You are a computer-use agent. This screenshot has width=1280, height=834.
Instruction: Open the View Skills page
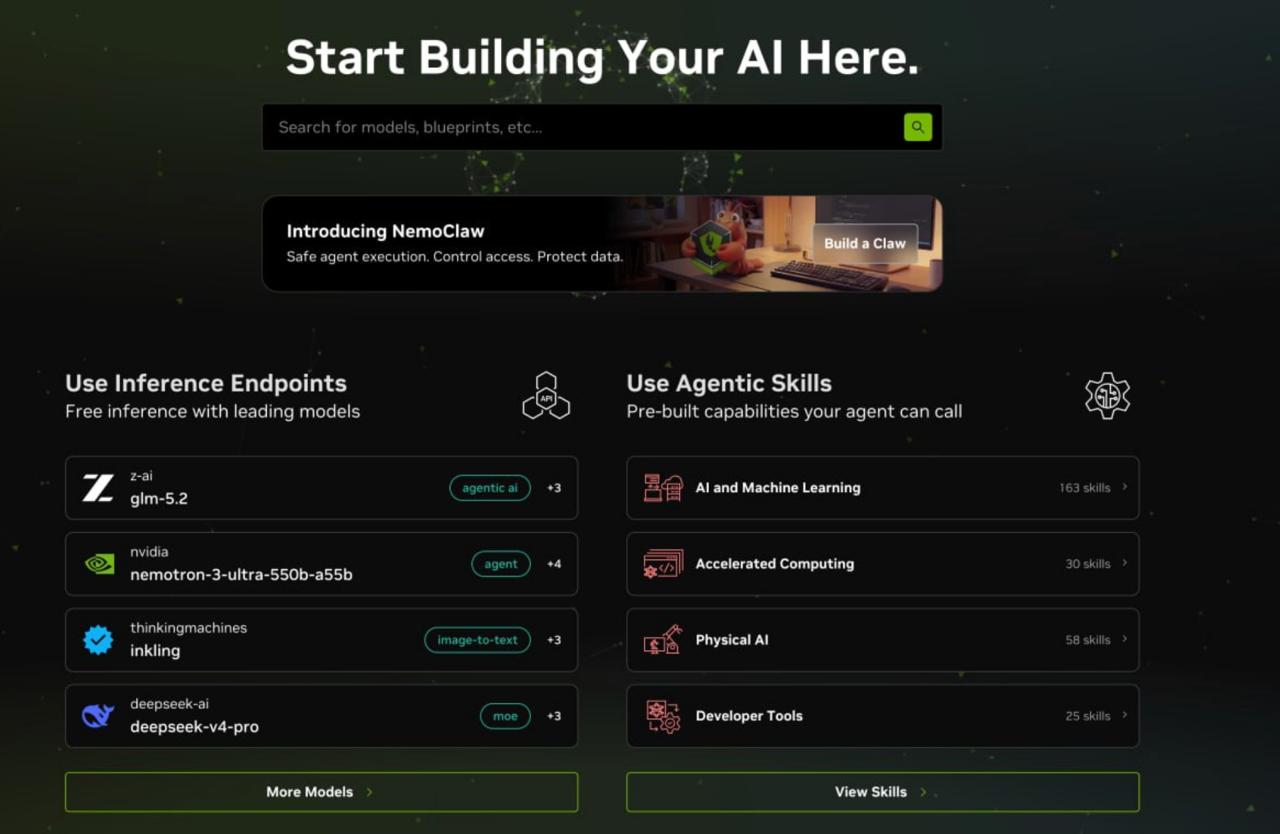pyautogui.click(x=883, y=792)
